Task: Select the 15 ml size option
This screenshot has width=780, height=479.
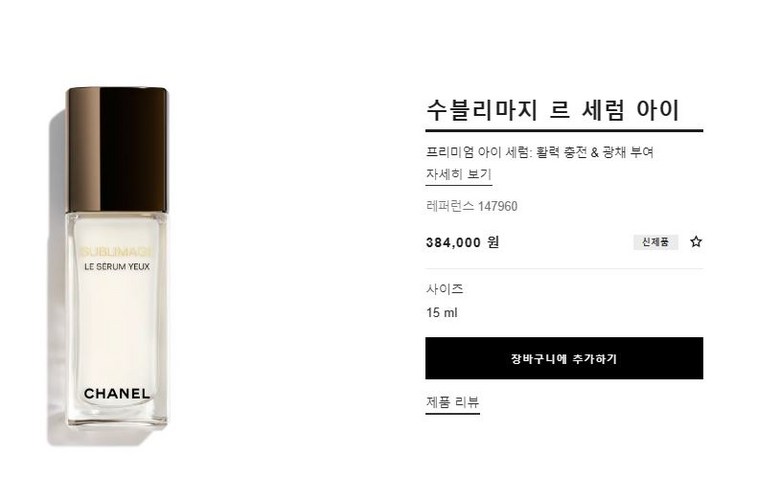Action: [442, 313]
